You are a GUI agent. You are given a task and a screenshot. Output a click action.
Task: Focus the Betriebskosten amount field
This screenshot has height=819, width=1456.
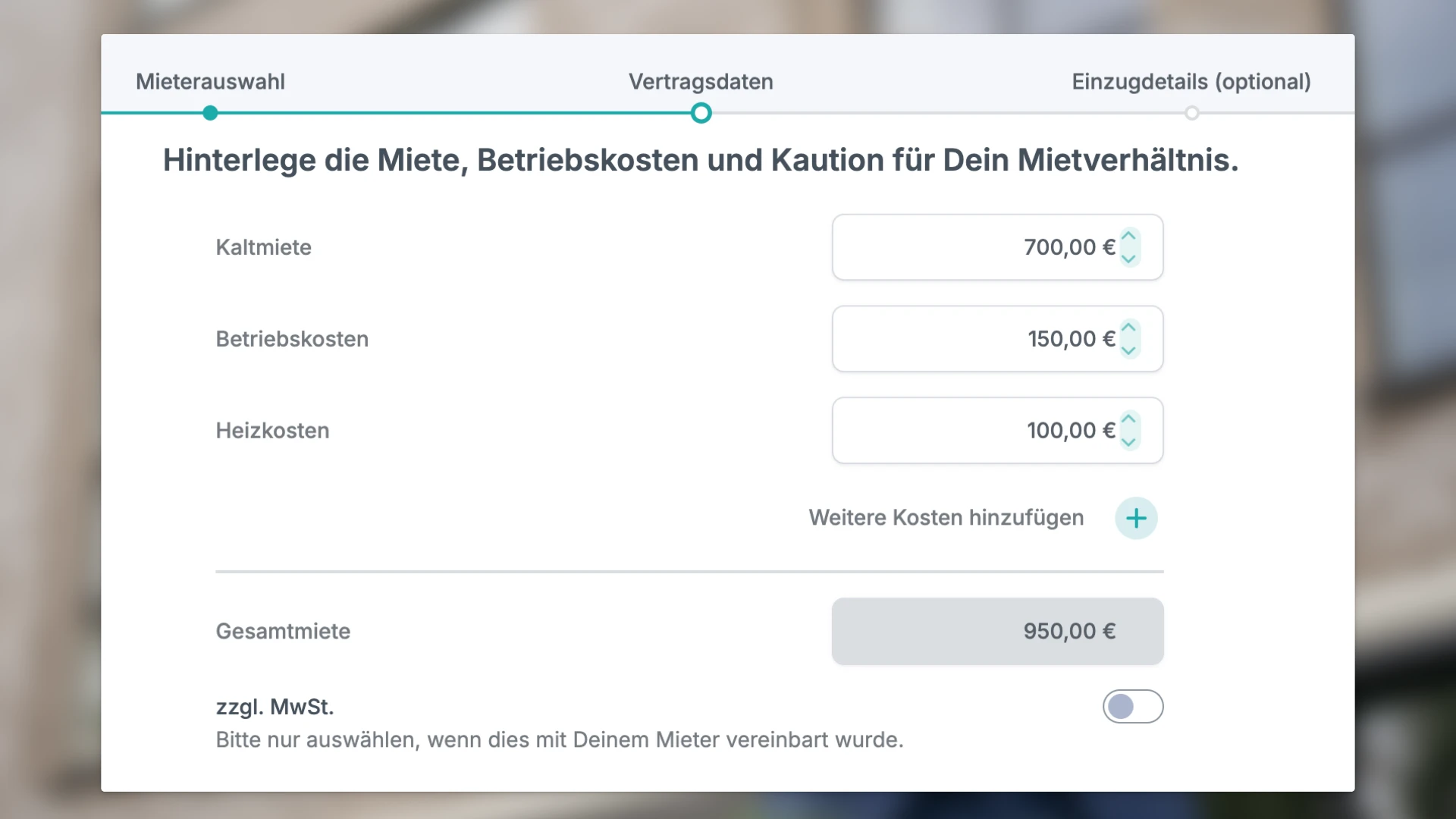pos(997,339)
